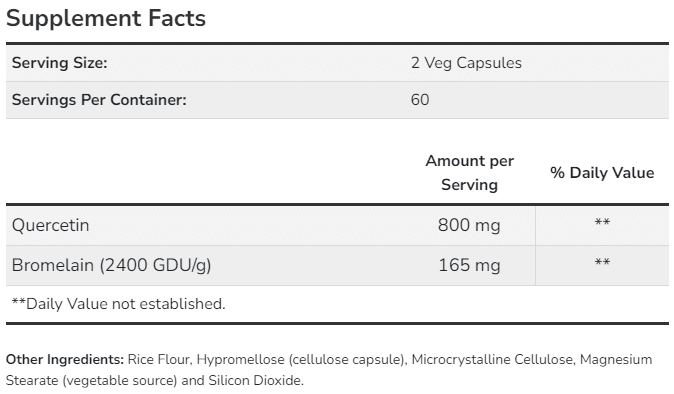The width and height of the screenshot is (674, 394).
Task: Click the 800 mg amount
Action: point(469,225)
